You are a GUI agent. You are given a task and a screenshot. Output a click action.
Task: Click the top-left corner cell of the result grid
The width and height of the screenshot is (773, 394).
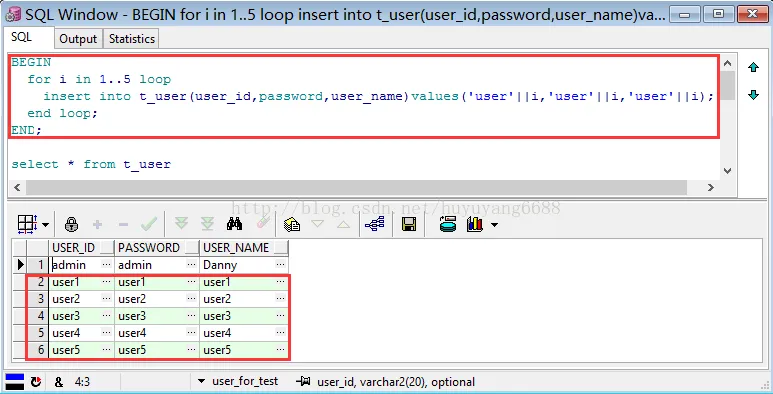point(20,248)
